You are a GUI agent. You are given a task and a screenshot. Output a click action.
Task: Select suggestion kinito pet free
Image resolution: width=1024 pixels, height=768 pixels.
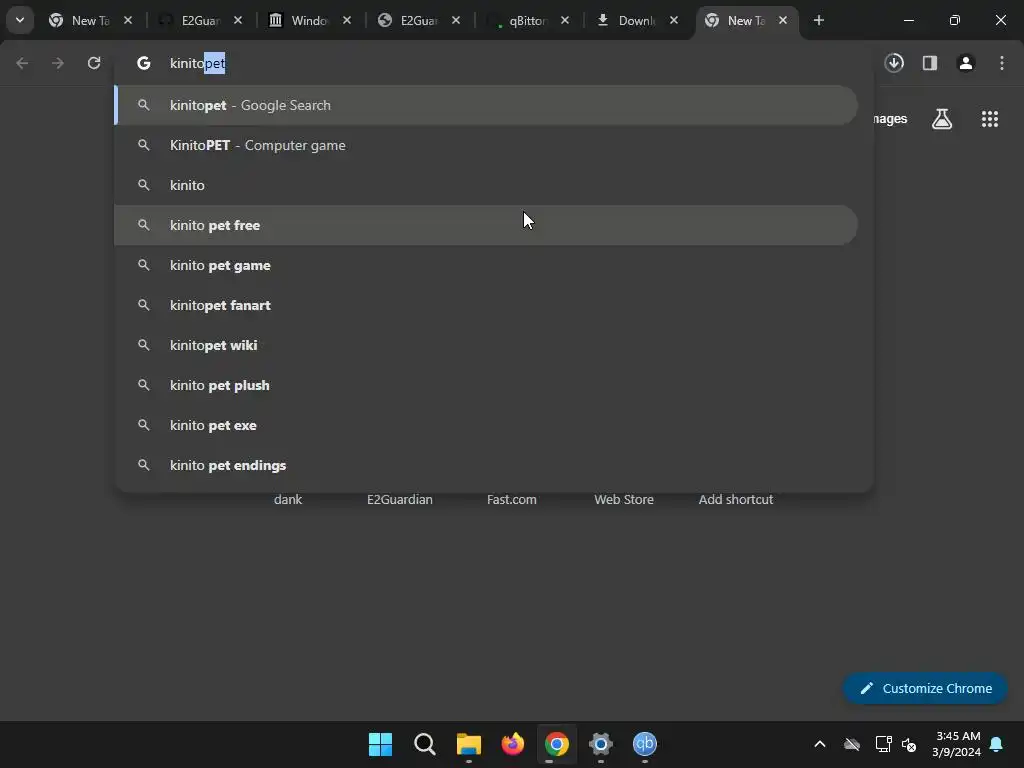(486, 225)
